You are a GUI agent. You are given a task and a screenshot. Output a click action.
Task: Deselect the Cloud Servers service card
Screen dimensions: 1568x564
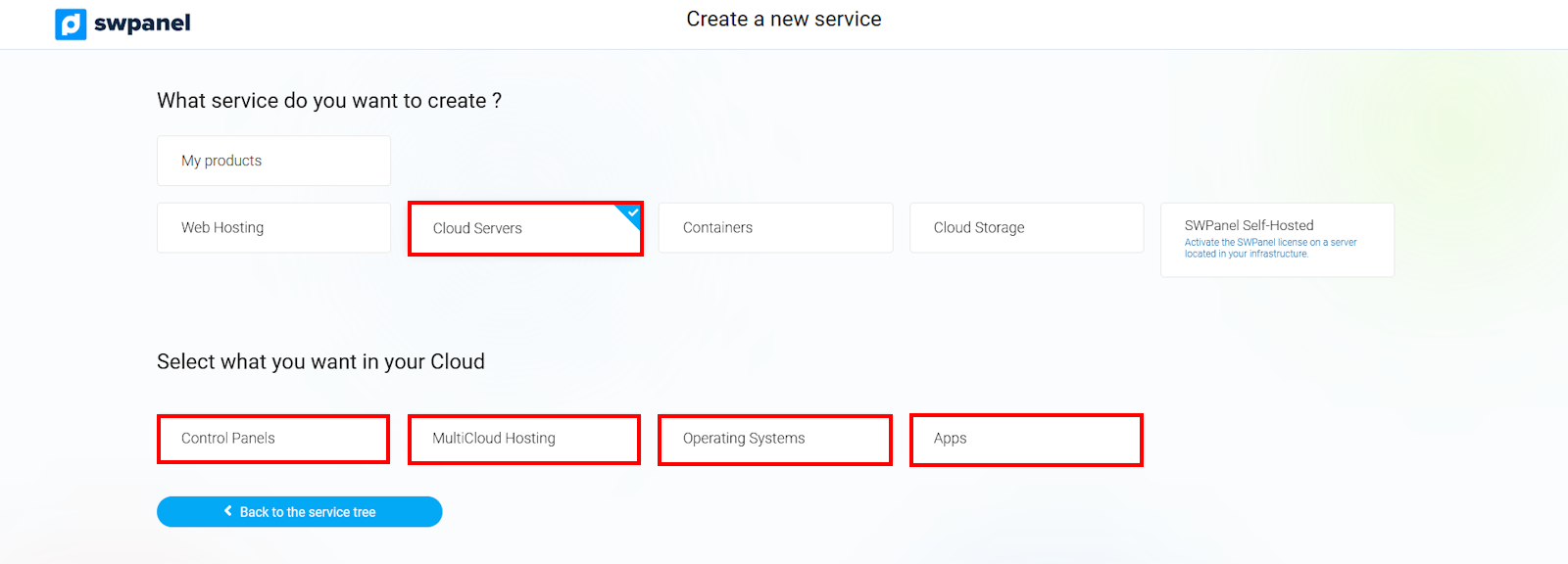(524, 229)
